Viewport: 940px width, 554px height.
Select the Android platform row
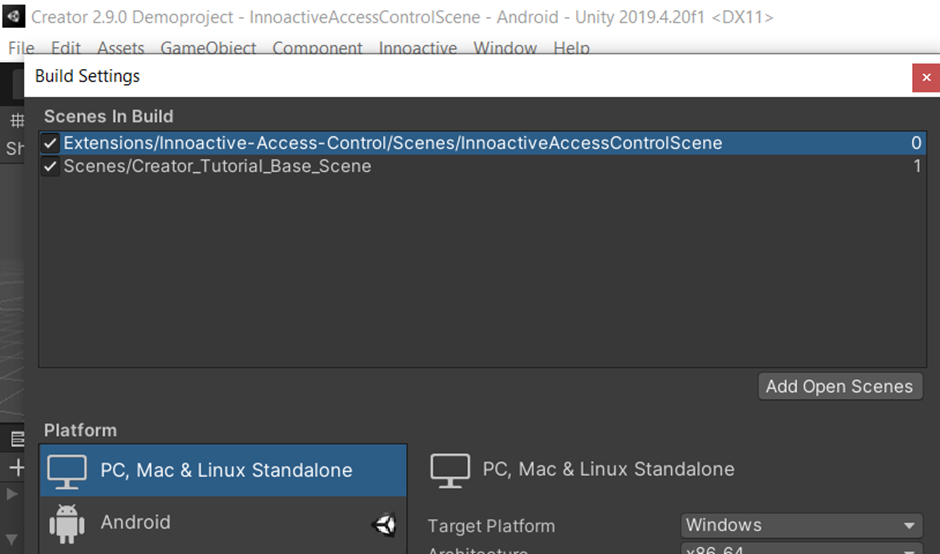222,523
